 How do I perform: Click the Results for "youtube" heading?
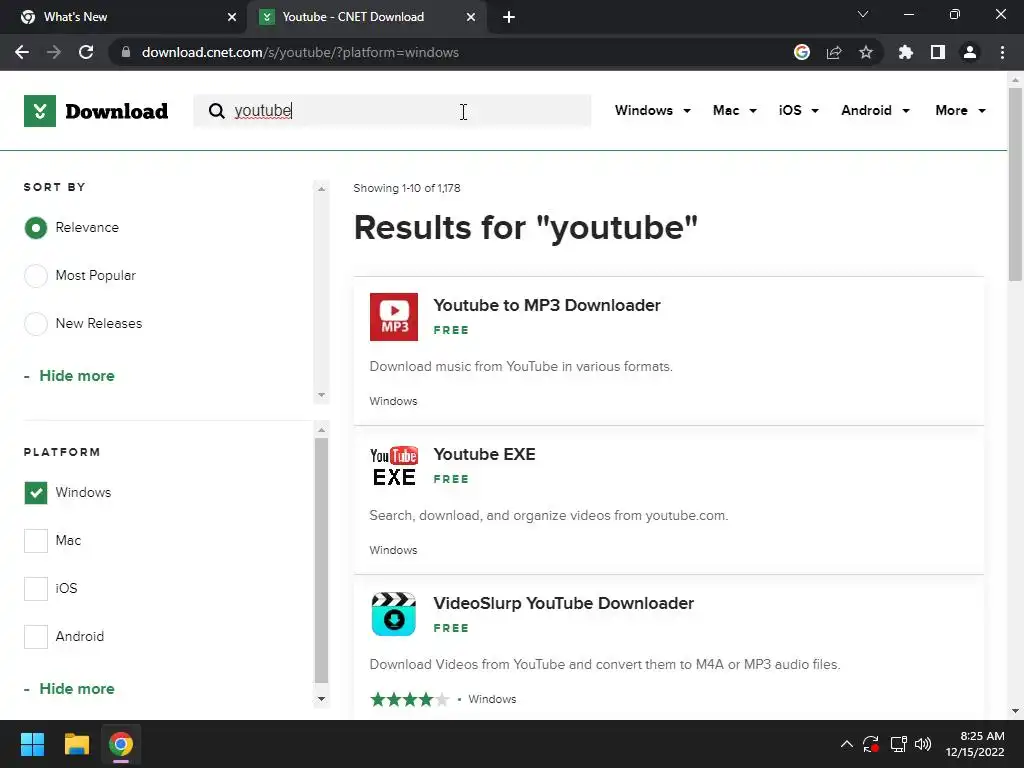(x=526, y=227)
